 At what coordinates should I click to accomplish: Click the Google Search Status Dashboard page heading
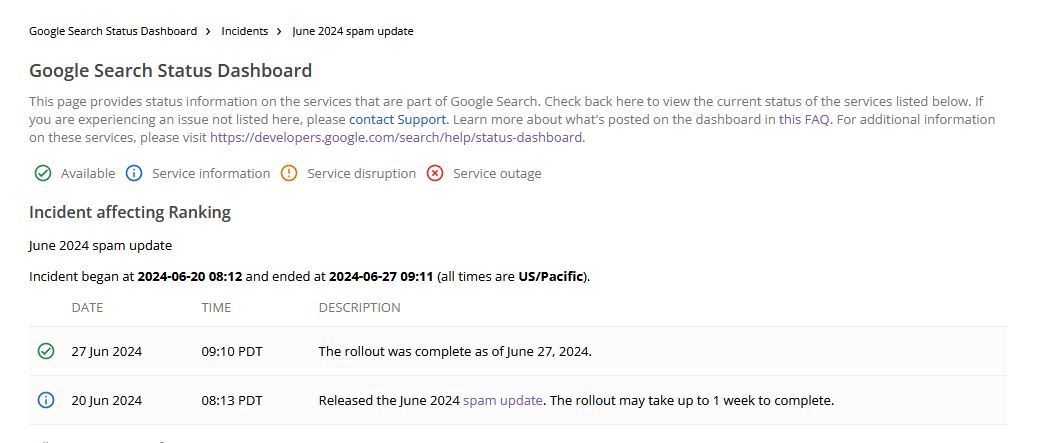tap(170, 71)
